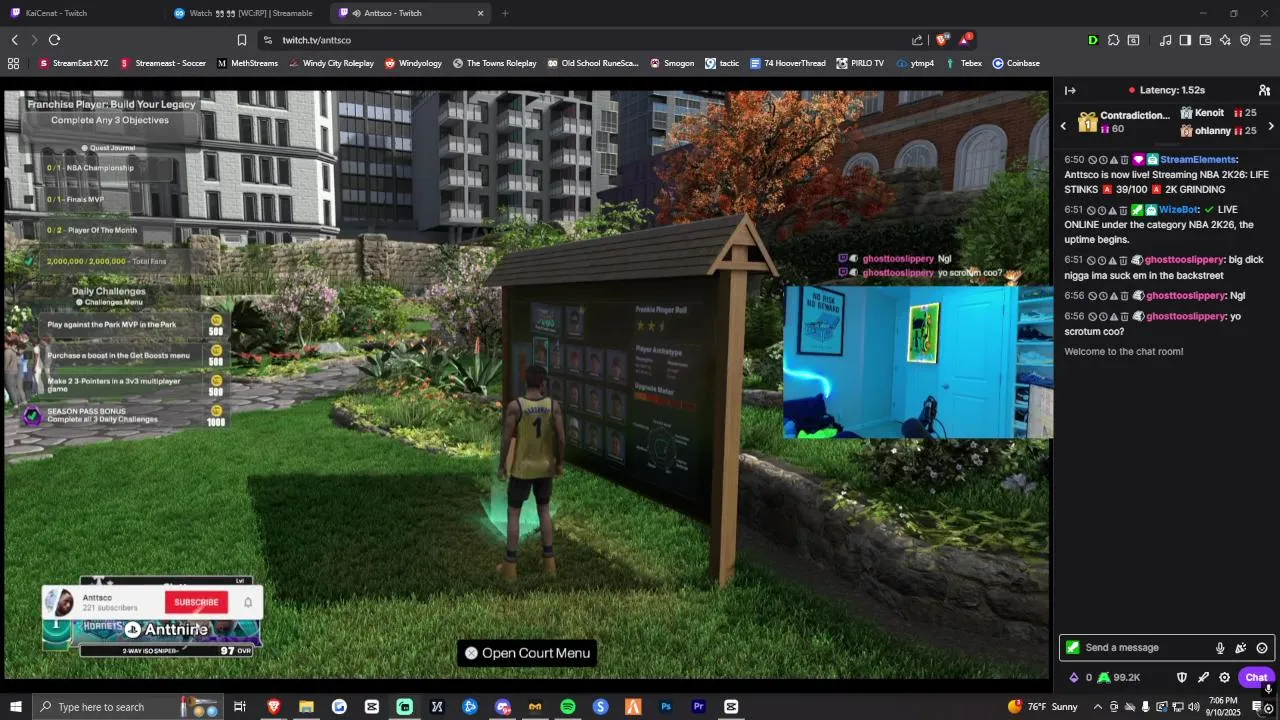Bookmark this page with the bookmark icon
This screenshot has width=1280, height=720.
pos(241,40)
